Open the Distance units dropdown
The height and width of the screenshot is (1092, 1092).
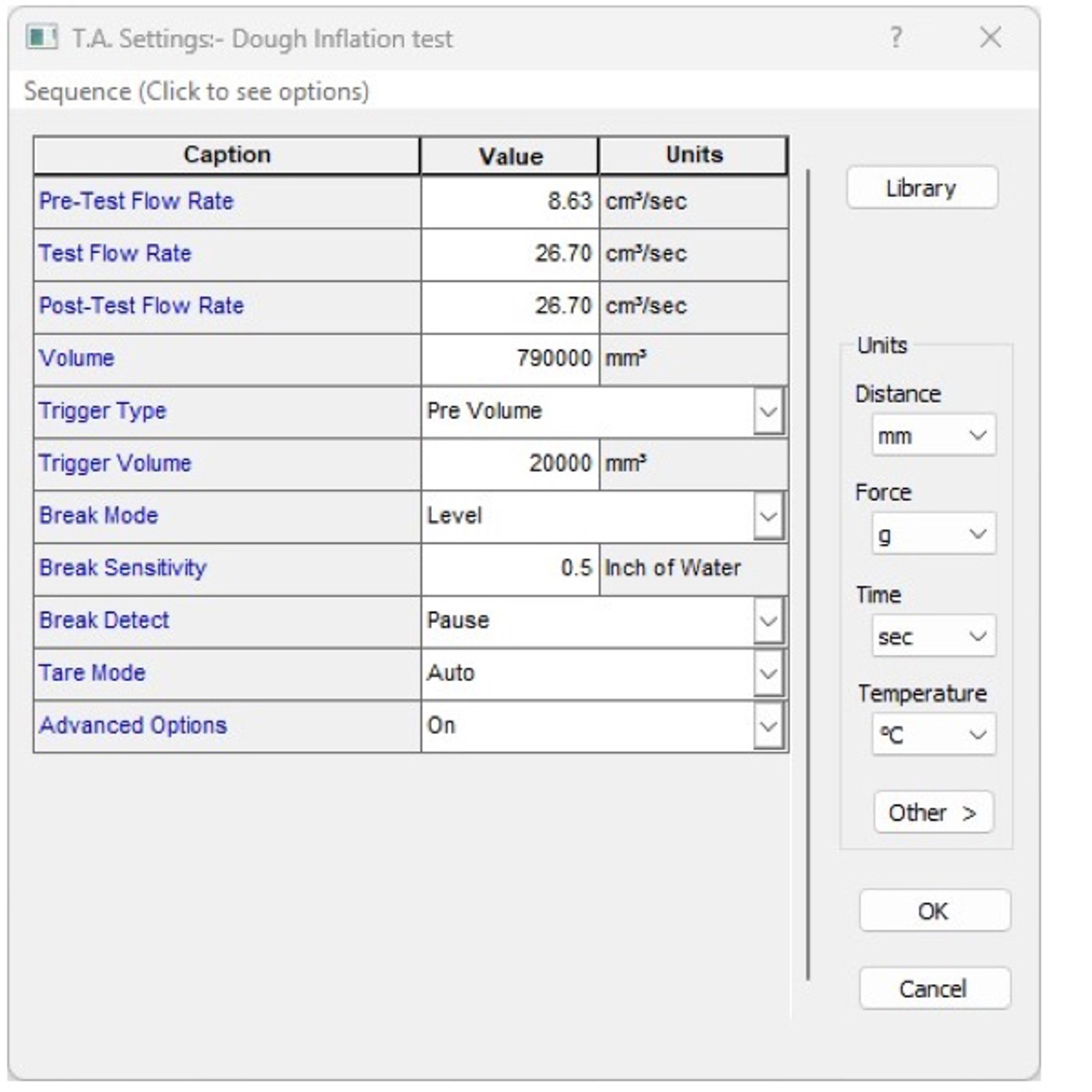[934, 435]
